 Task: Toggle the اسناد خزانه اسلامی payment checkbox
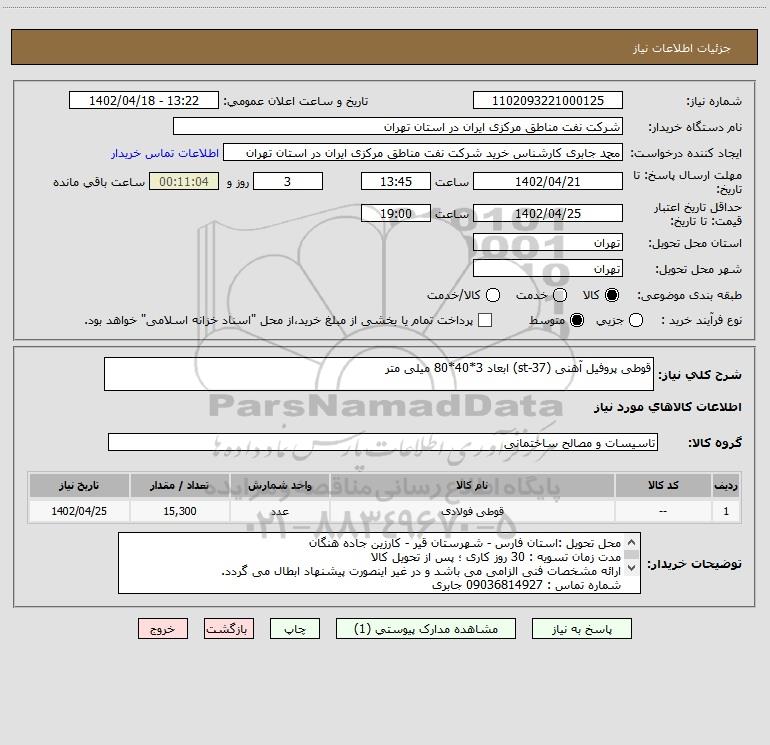[485, 321]
